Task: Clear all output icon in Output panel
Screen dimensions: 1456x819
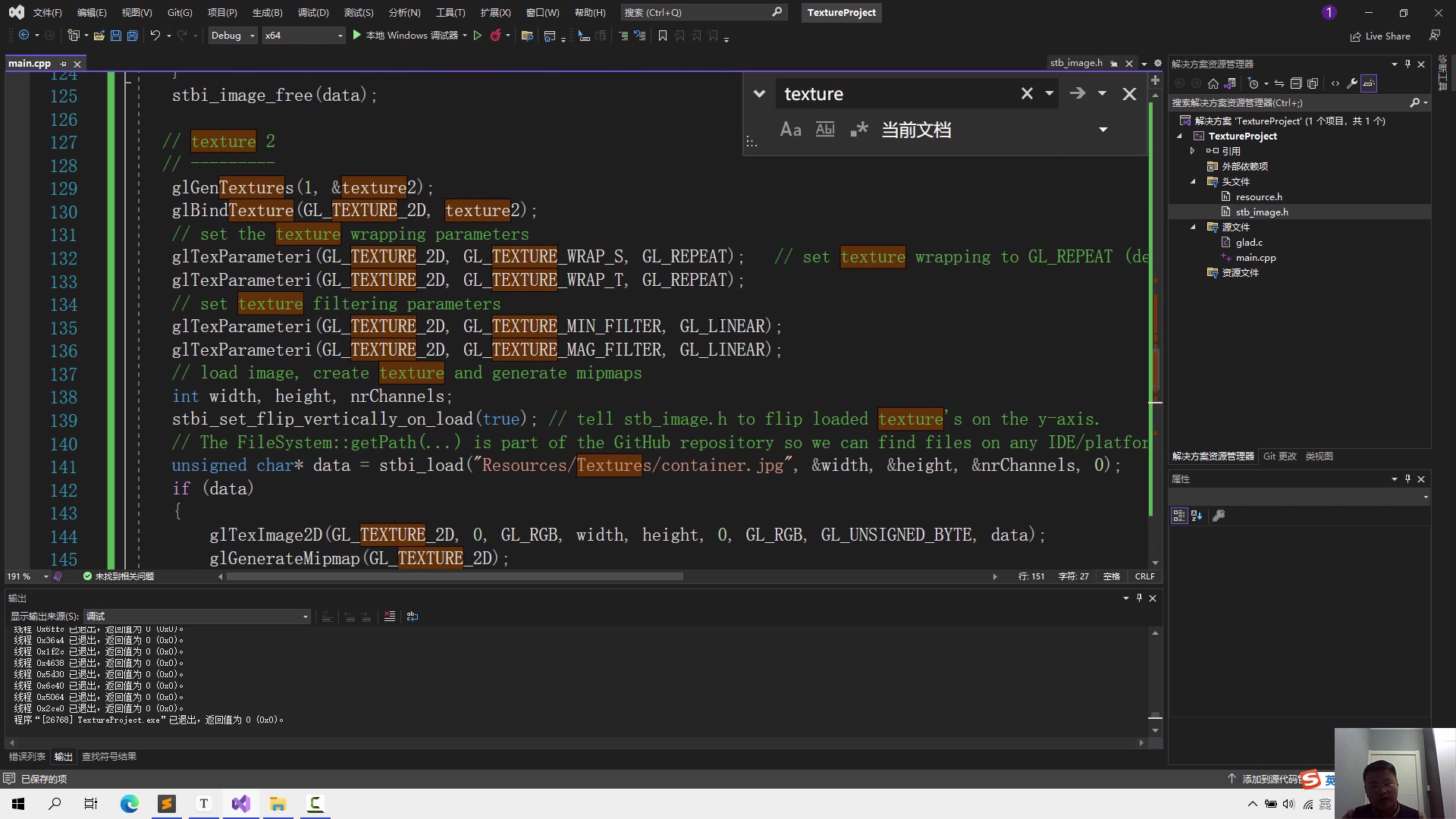Action: (x=389, y=617)
